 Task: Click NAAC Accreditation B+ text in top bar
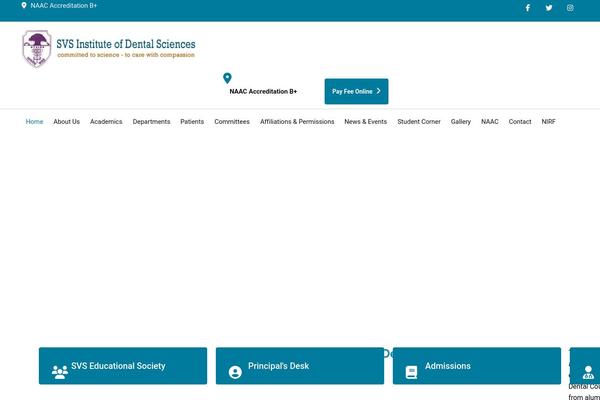(64, 6)
